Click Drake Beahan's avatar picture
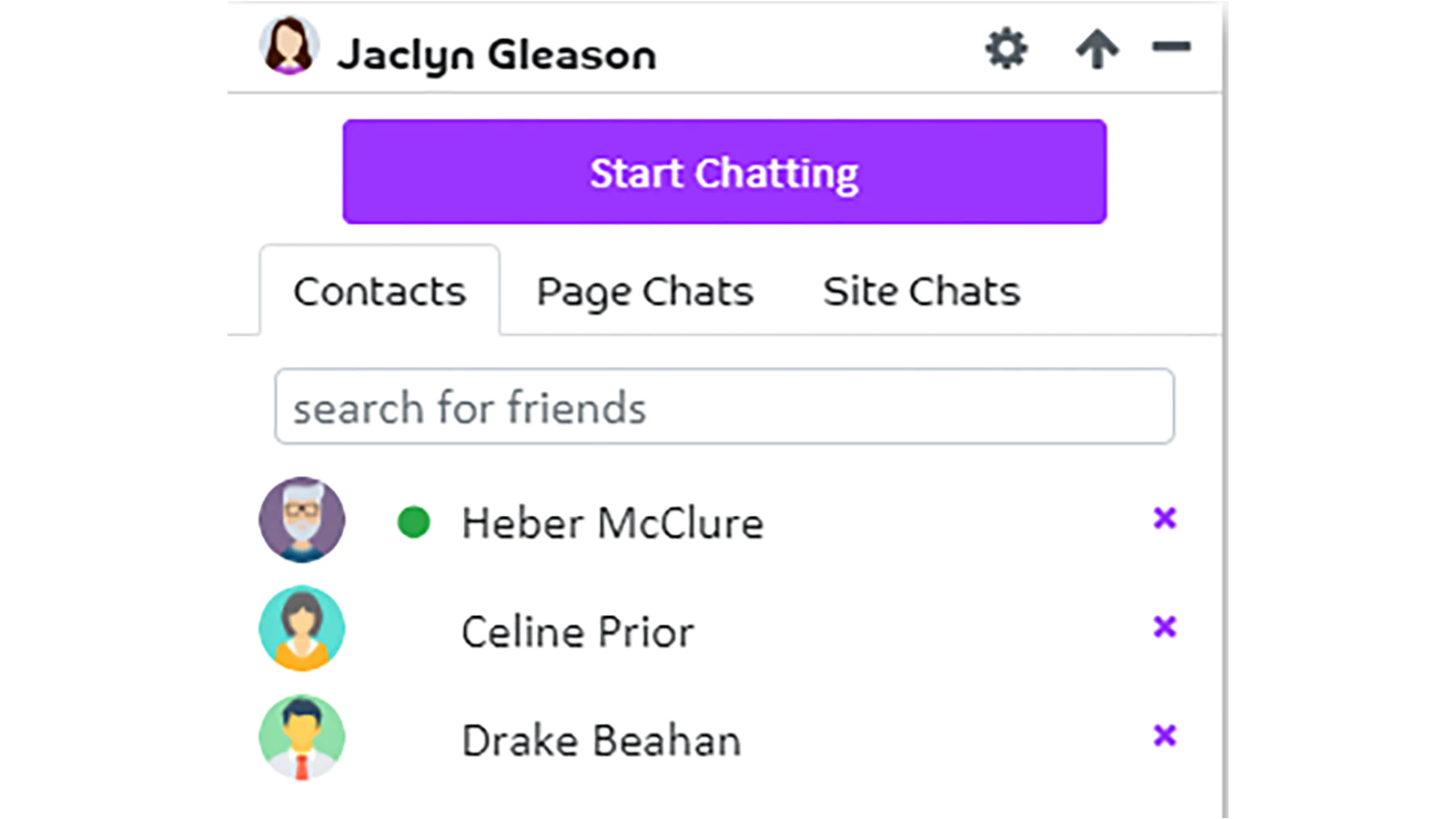 click(302, 737)
